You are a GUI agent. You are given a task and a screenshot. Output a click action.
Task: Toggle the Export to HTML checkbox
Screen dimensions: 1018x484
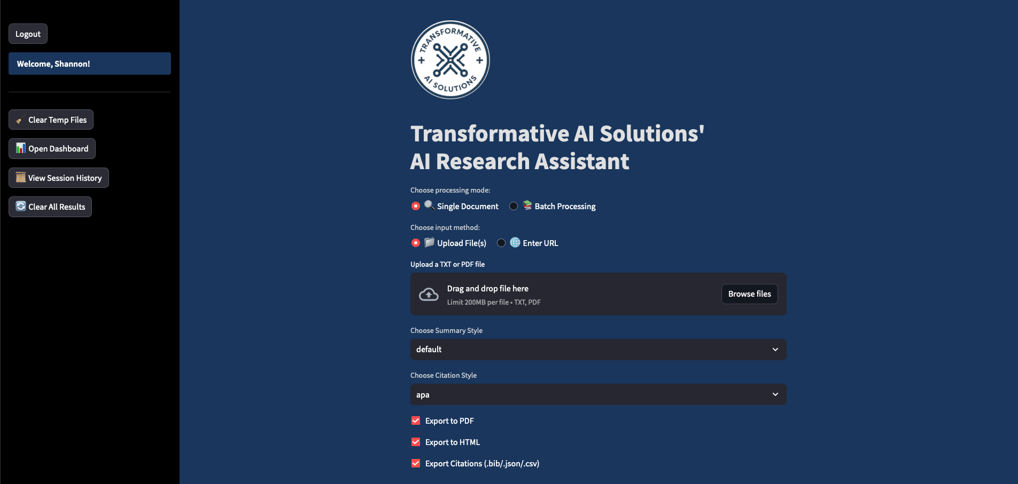point(416,442)
